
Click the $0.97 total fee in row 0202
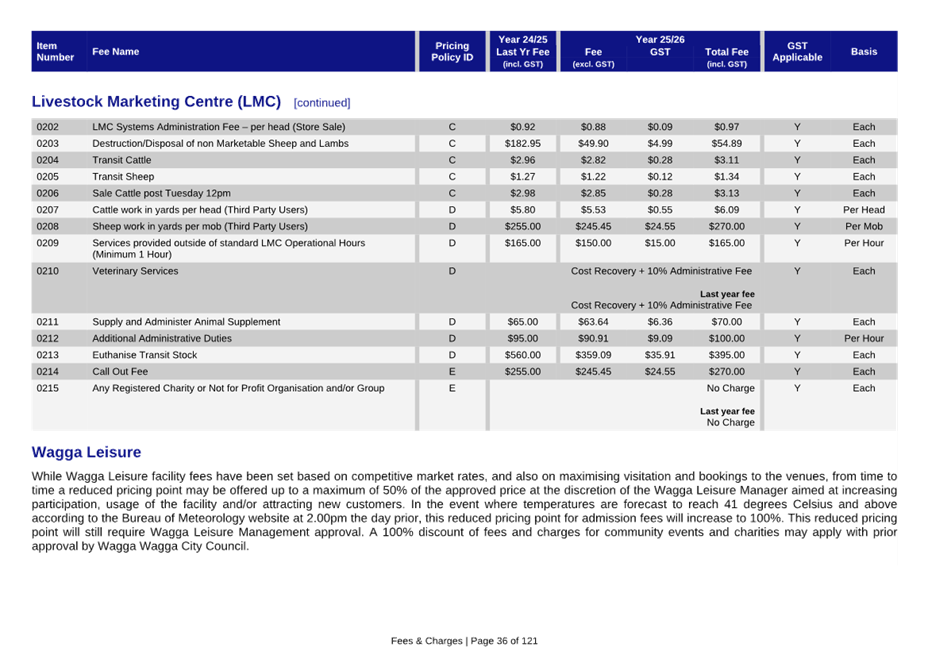pos(727,127)
